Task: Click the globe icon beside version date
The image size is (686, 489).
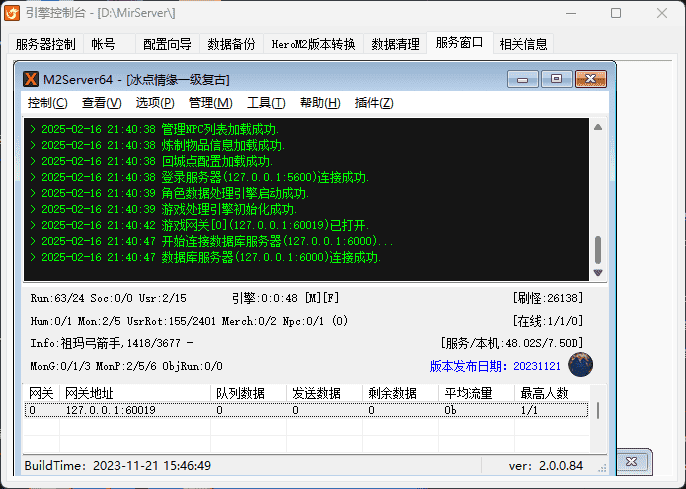Action: click(x=581, y=365)
